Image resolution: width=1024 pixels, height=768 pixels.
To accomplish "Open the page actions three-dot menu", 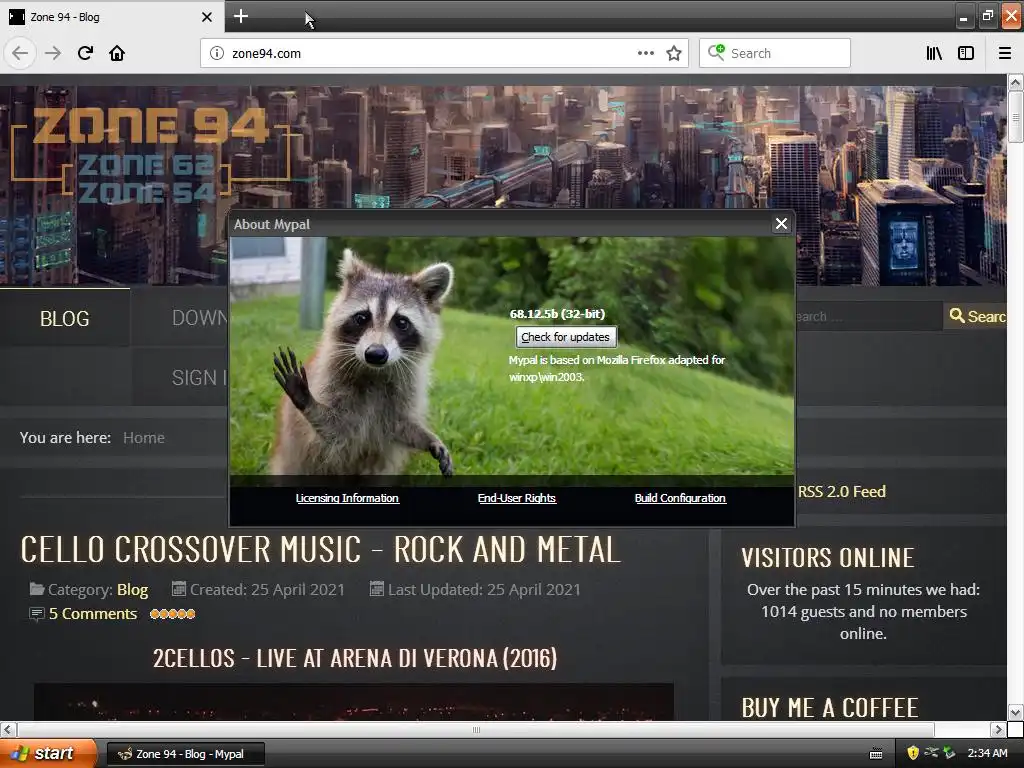I will pyautogui.click(x=645, y=53).
